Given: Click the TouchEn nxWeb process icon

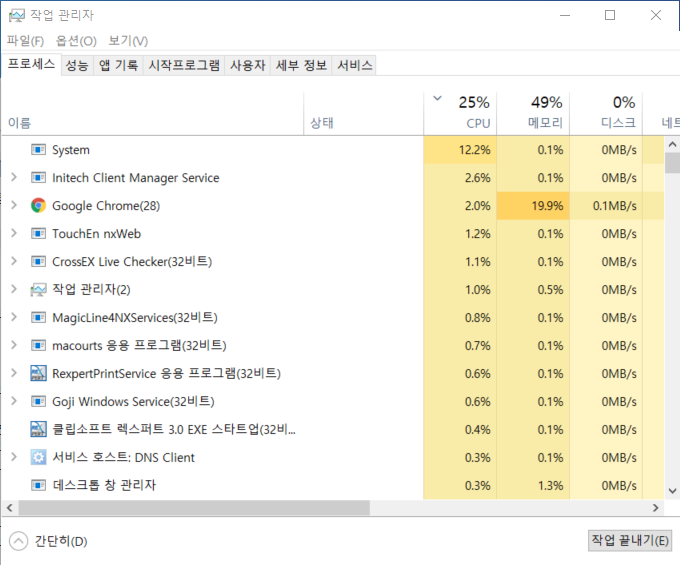Looking at the screenshot, I should [38, 234].
